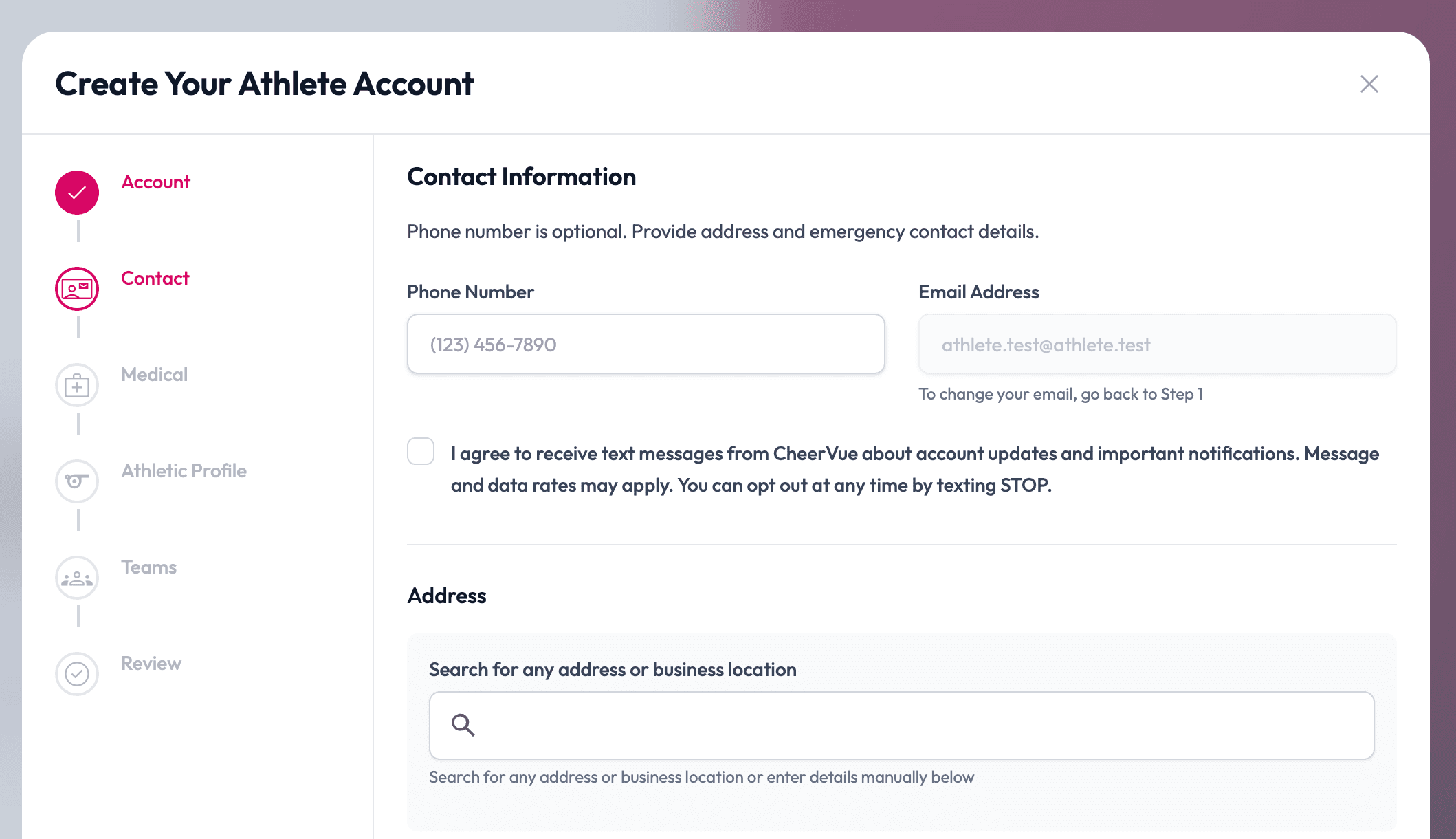This screenshot has width=1456, height=839.
Task: Go to the Review step
Action: tap(151, 663)
